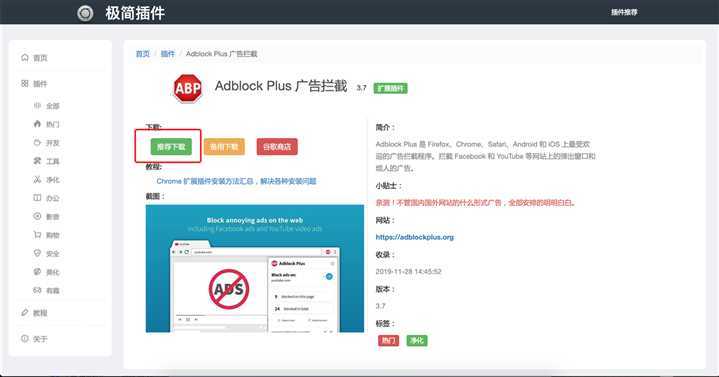Screen dimensions: 719x377
Task: Open the Adblock Plus screenshot image
Action: tap(254, 268)
